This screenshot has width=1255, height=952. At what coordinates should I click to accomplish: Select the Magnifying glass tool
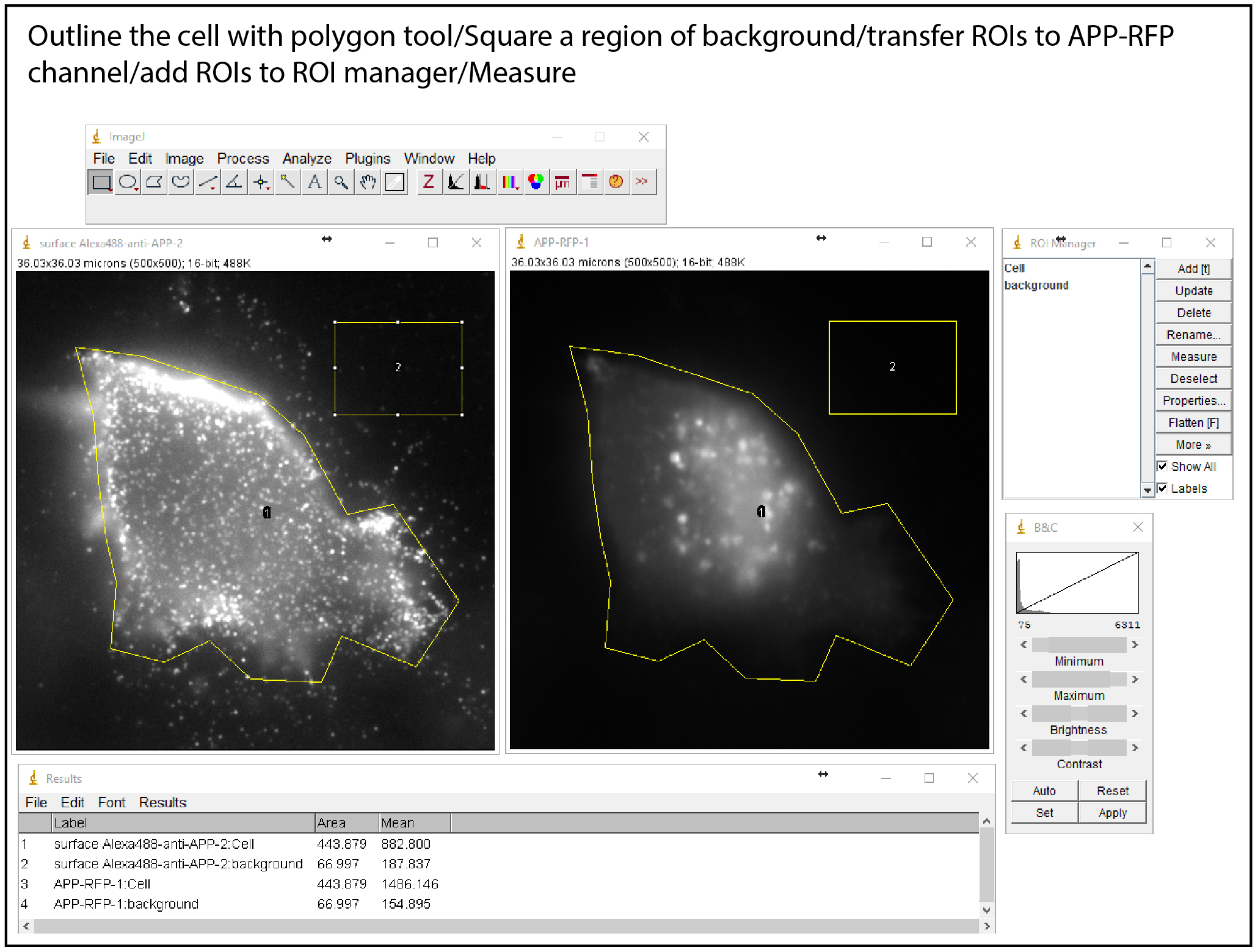[341, 182]
